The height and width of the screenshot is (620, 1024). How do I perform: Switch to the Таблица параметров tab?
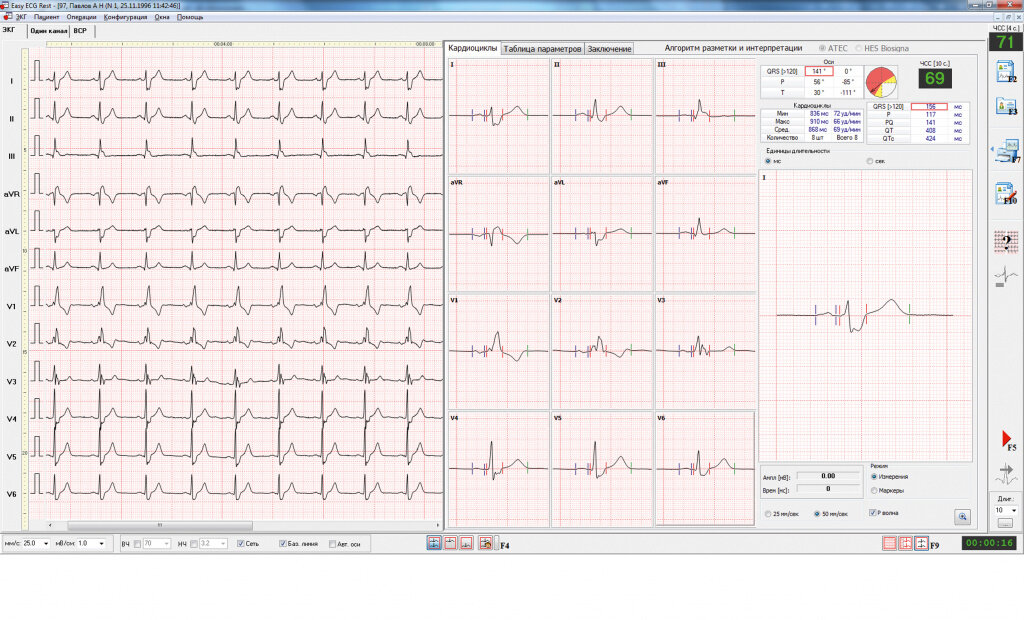[542, 48]
